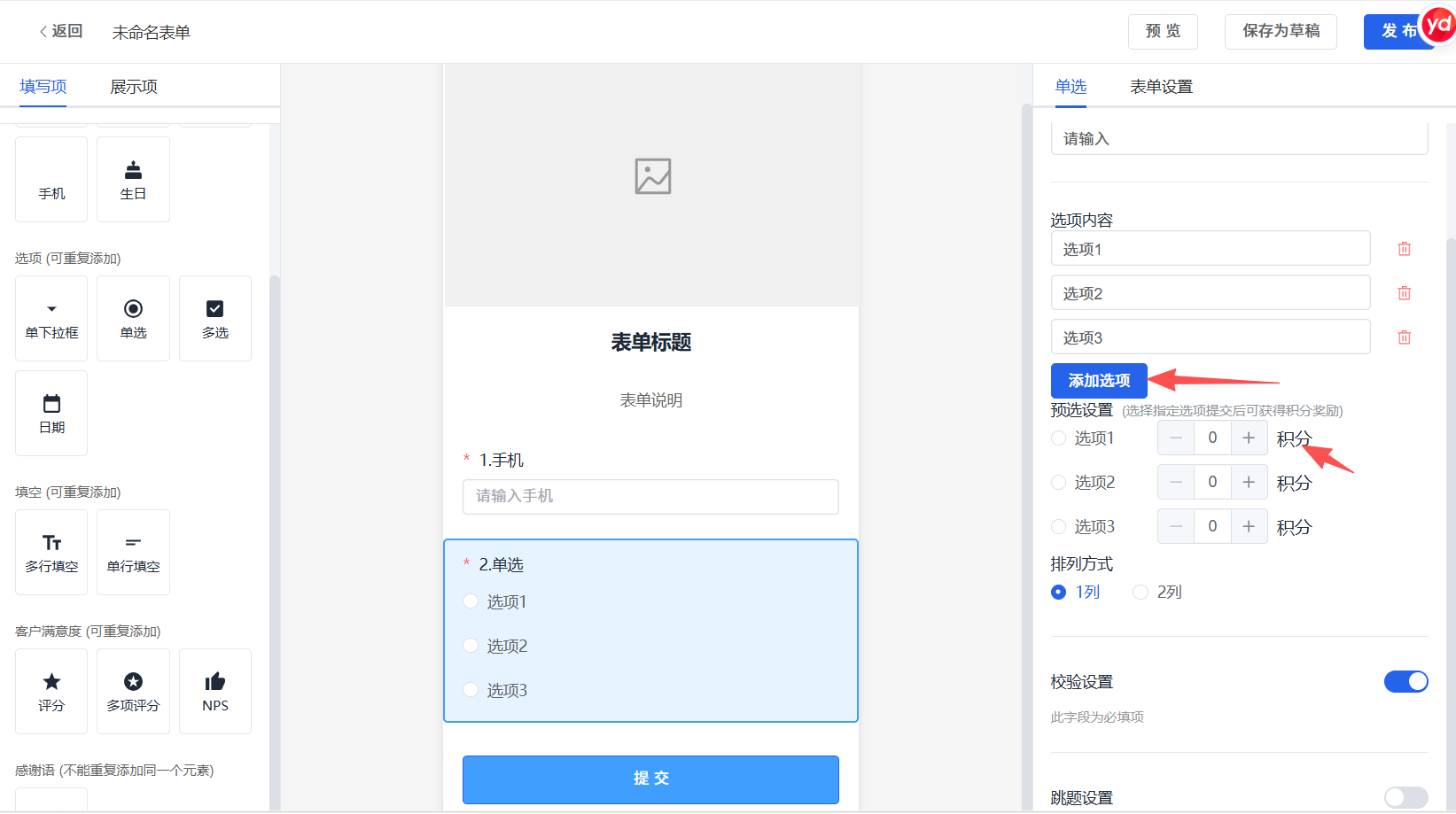Click 保存为草稿 save draft button
This screenshot has width=1456, height=814.
1281,31
